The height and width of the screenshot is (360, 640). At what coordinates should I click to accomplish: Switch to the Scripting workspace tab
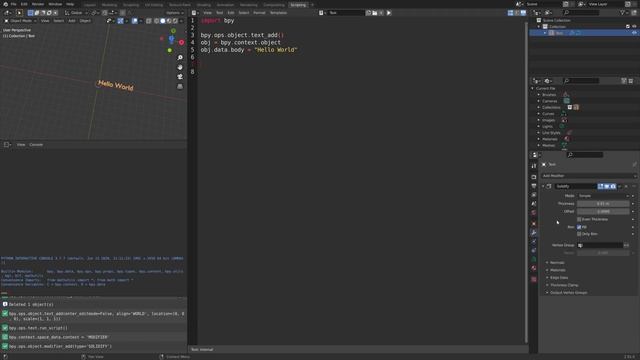pyautogui.click(x=298, y=5)
